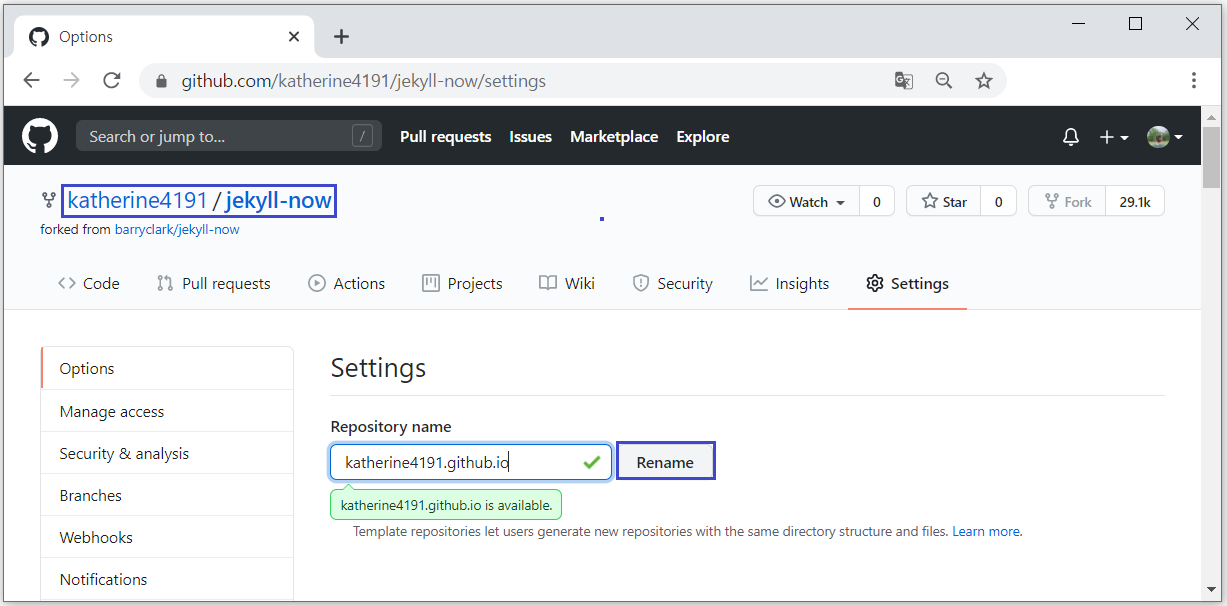
Task: Click the browser forward arrow
Action: click(72, 81)
